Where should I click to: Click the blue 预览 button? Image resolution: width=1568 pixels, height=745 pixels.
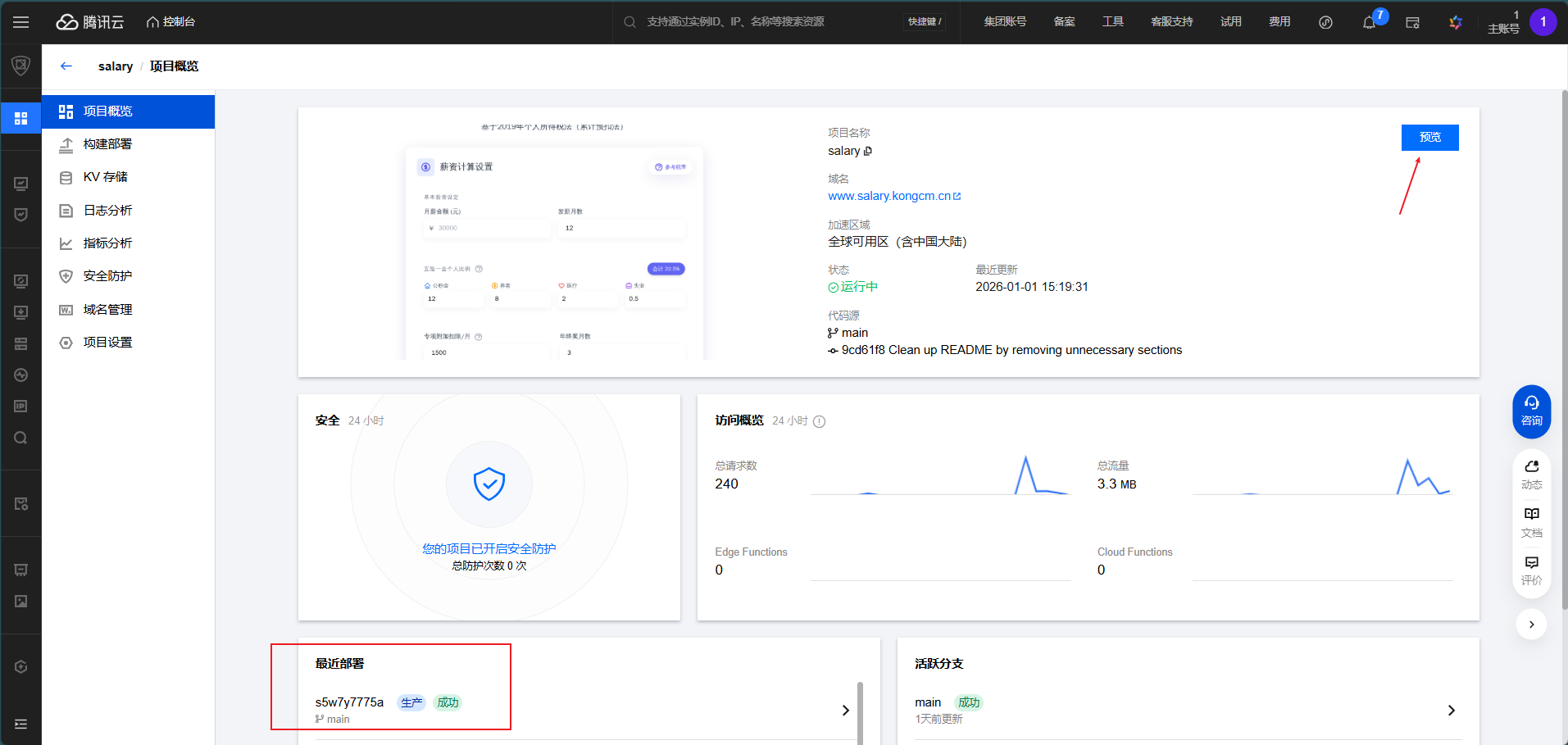[x=1429, y=138]
